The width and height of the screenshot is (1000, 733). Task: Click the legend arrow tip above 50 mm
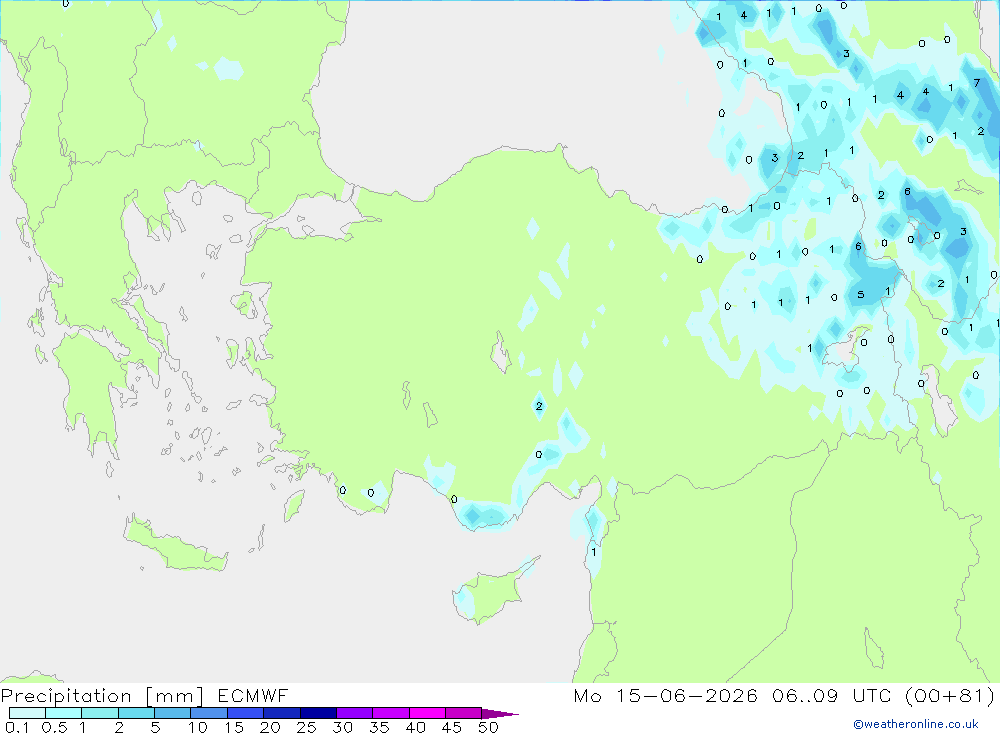click(x=500, y=714)
